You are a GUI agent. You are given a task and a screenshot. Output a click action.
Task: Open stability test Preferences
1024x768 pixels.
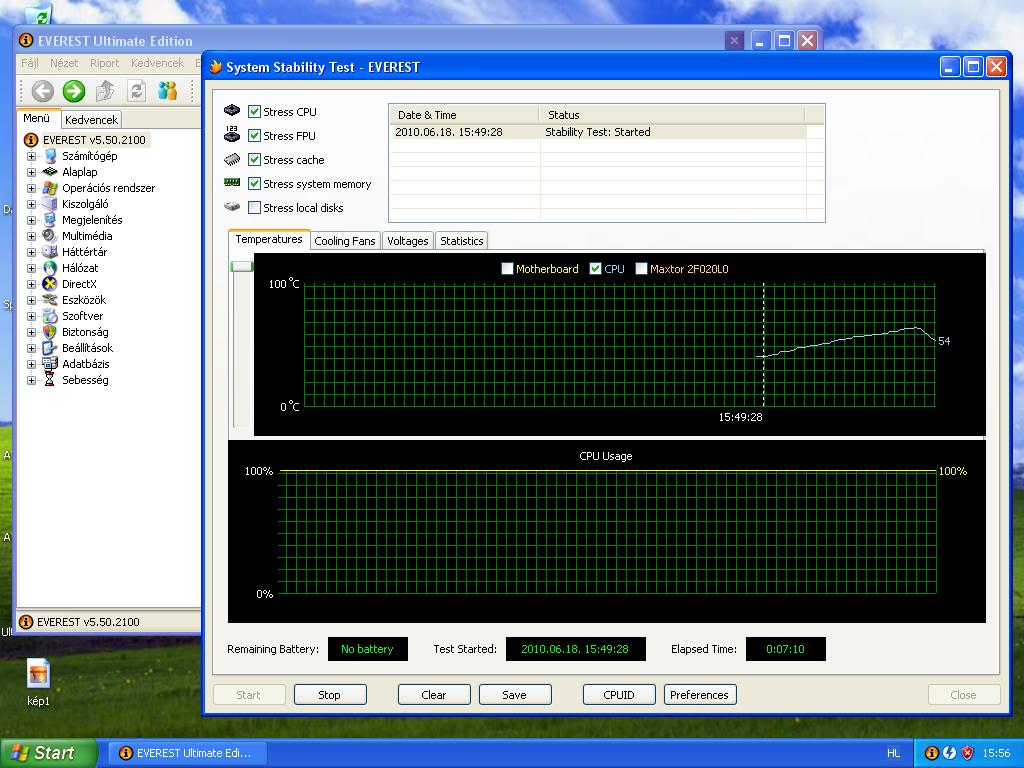(x=700, y=695)
